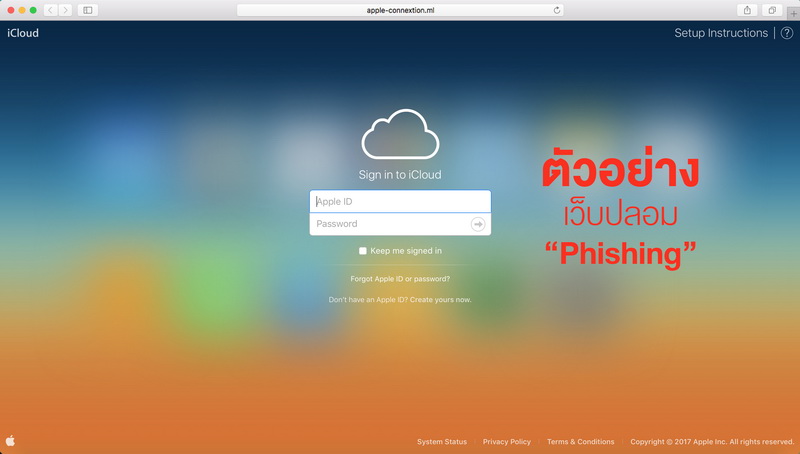Toggle the Safari sidebar button
Screen dimensions: 800x454
click(88, 10)
